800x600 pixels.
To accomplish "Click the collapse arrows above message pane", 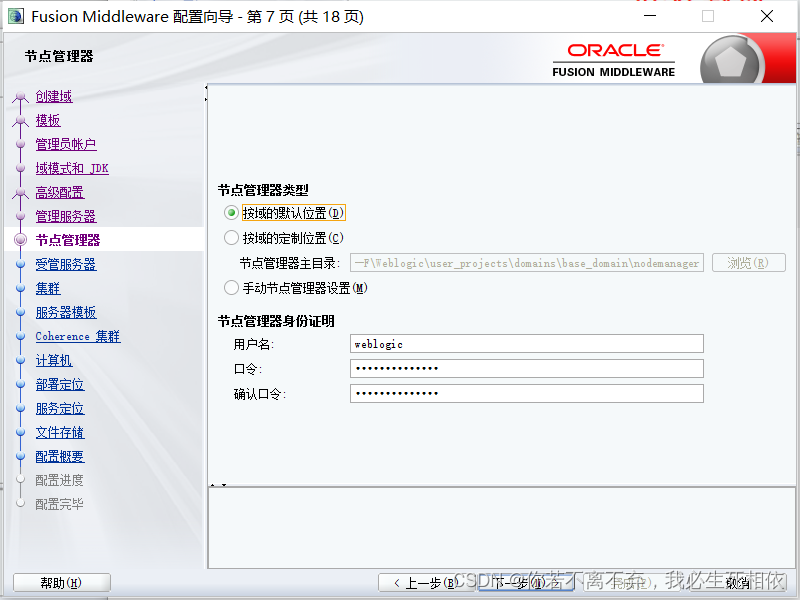I will [218, 485].
